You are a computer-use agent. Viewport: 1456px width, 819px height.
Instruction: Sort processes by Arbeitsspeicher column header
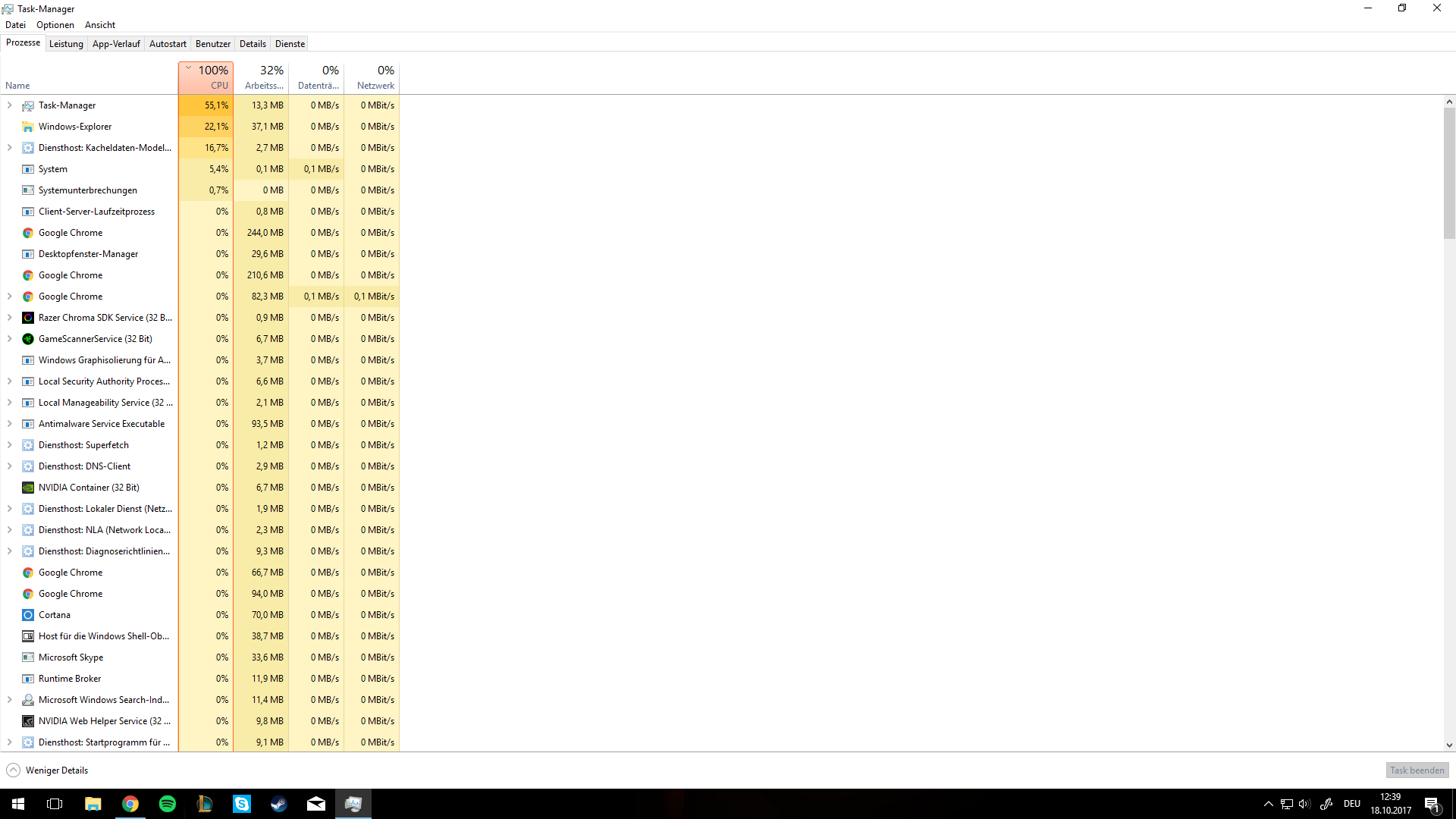click(262, 77)
